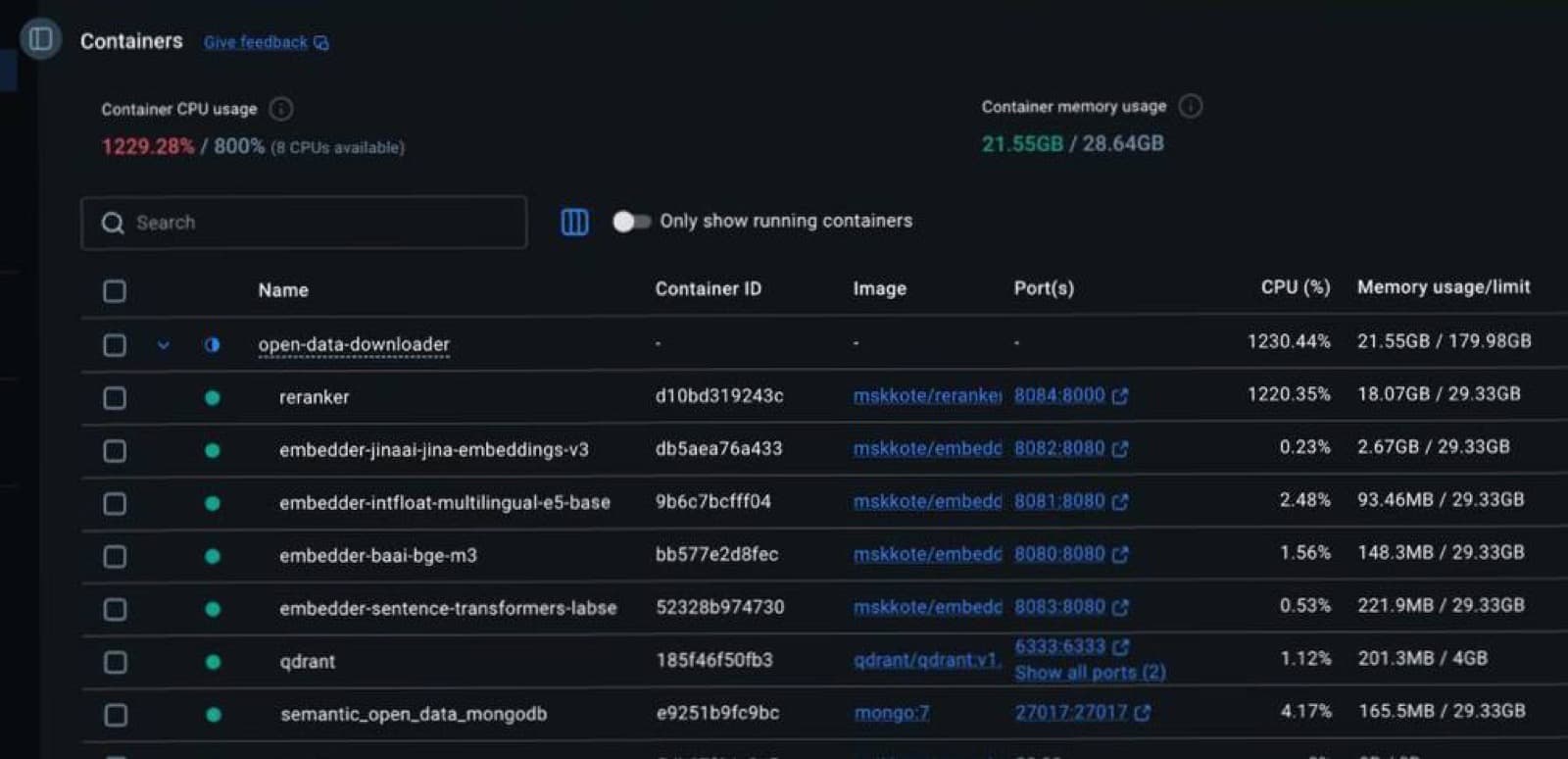This screenshot has height=759, width=1568.
Task: Sort by the Name column header
Action: pyautogui.click(x=283, y=290)
